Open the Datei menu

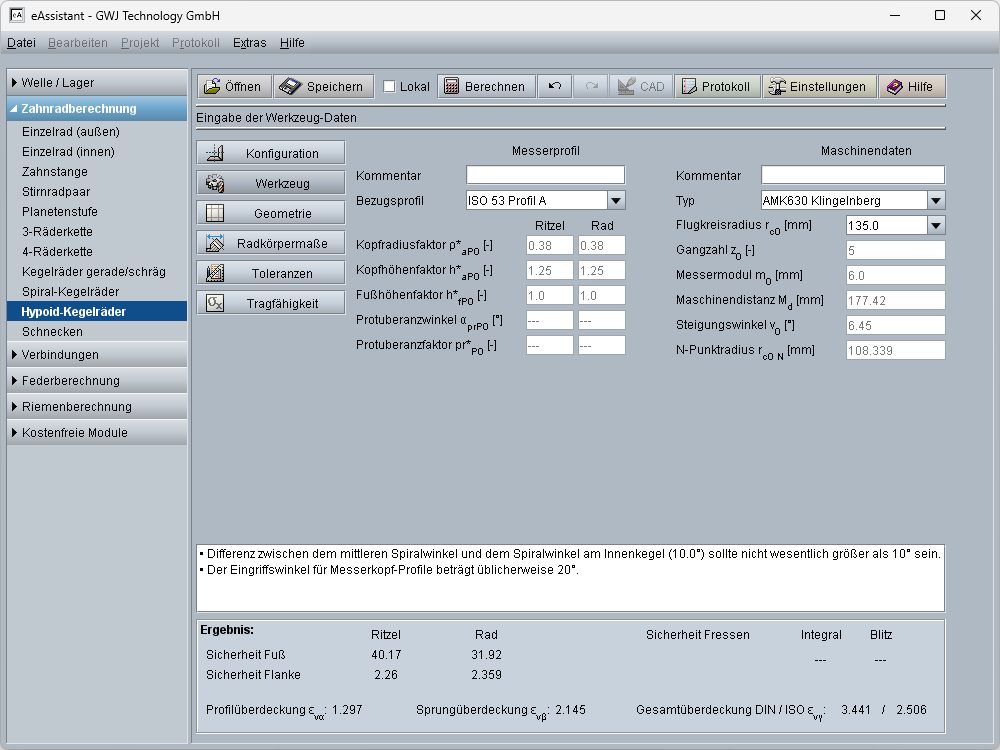pos(21,43)
